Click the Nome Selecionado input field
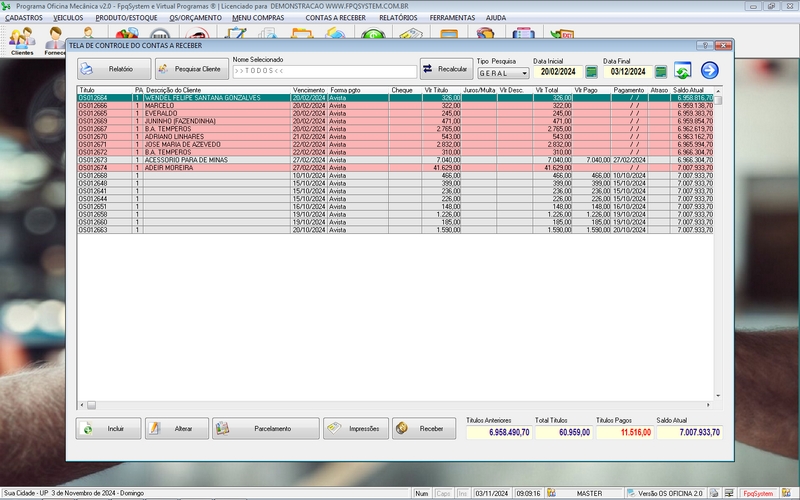This screenshot has height=500, width=800. click(x=324, y=72)
